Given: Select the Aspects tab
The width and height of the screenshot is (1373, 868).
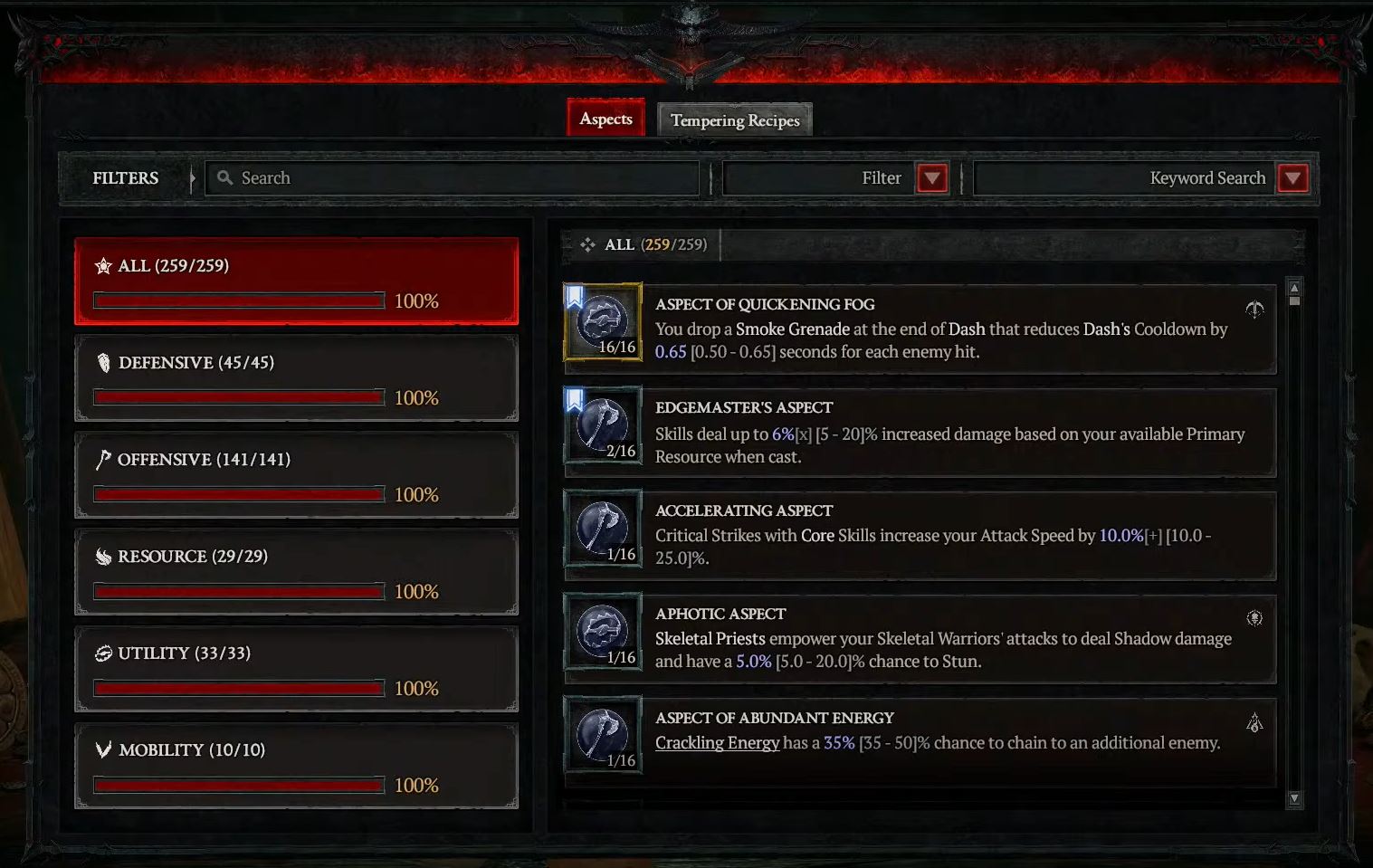Looking at the screenshot, I should click(x=605, y=119).
